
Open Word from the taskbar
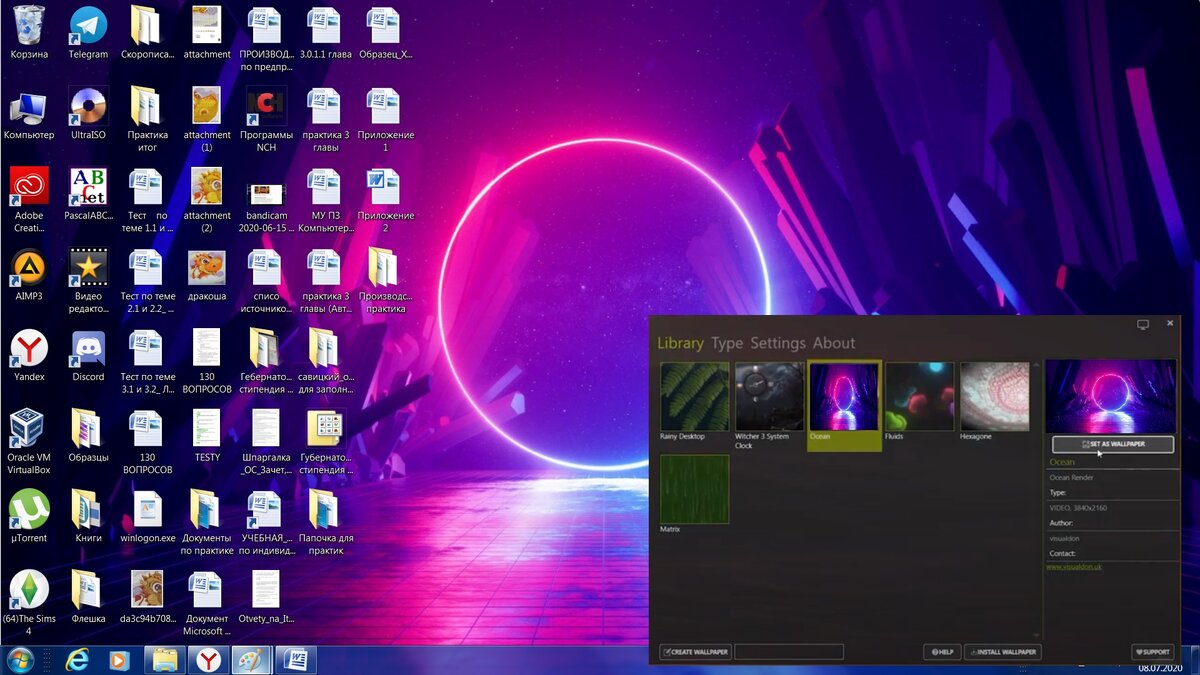[296, 660]
